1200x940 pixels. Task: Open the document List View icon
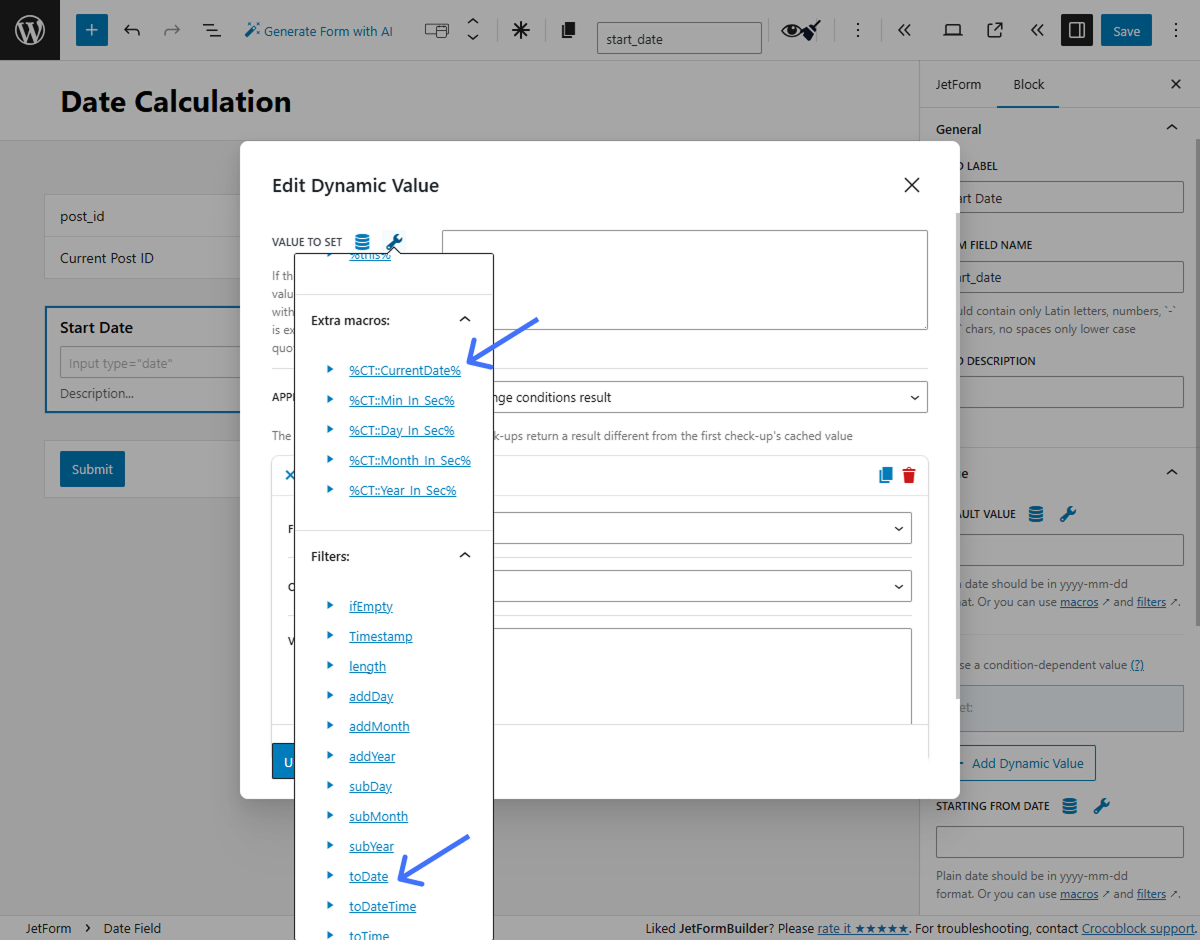(x=211, y=30)
